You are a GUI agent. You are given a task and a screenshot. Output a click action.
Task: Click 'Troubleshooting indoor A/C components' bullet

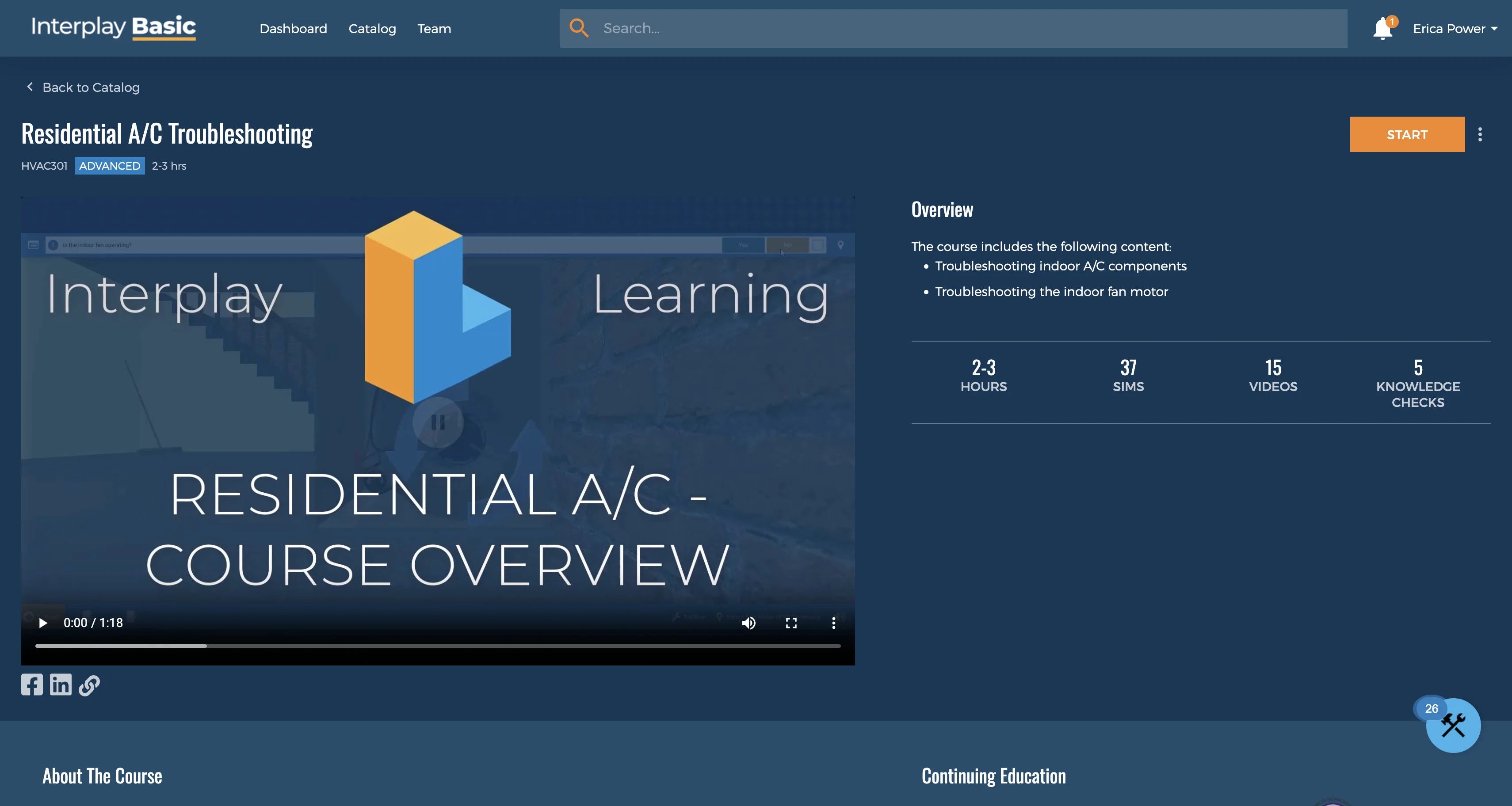pyautogui.click(x=1061, y=266)
